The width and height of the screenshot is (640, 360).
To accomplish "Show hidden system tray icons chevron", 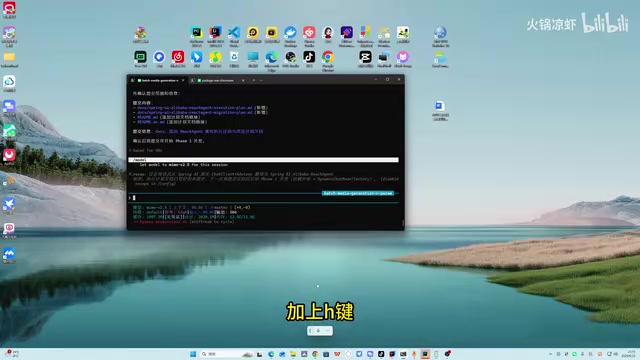I will [x=550, y=354].
